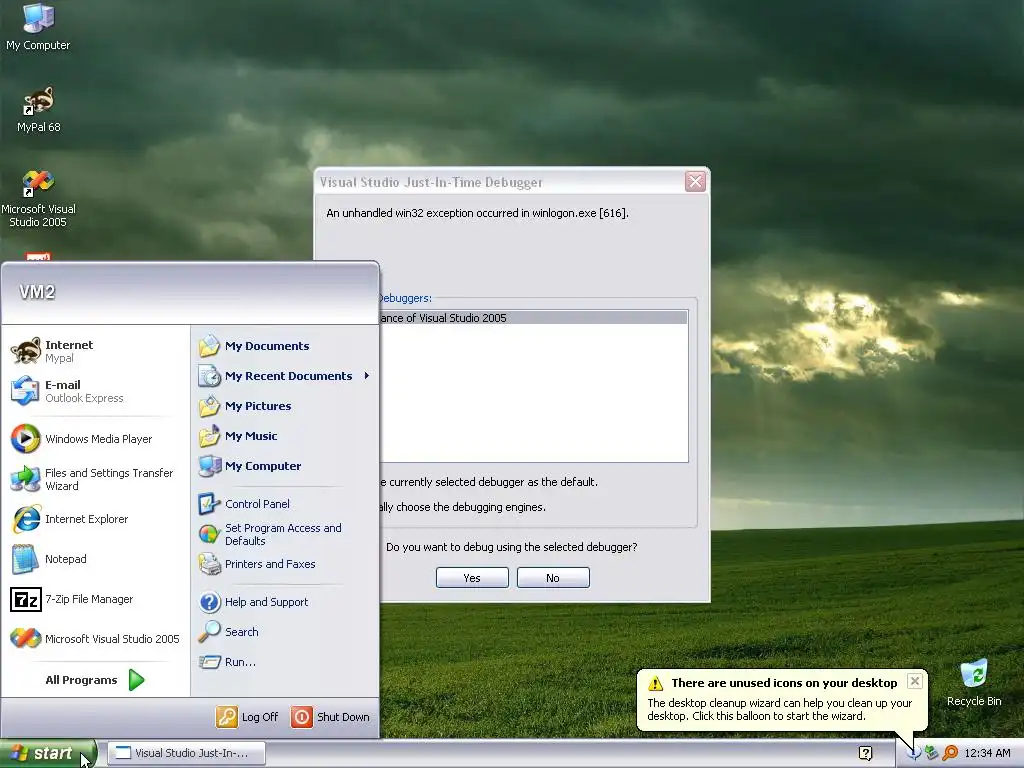This screenshot has height=768, width=1024.
Task: Open the My Computer desktop icon
Action: [x=38, y=26]
